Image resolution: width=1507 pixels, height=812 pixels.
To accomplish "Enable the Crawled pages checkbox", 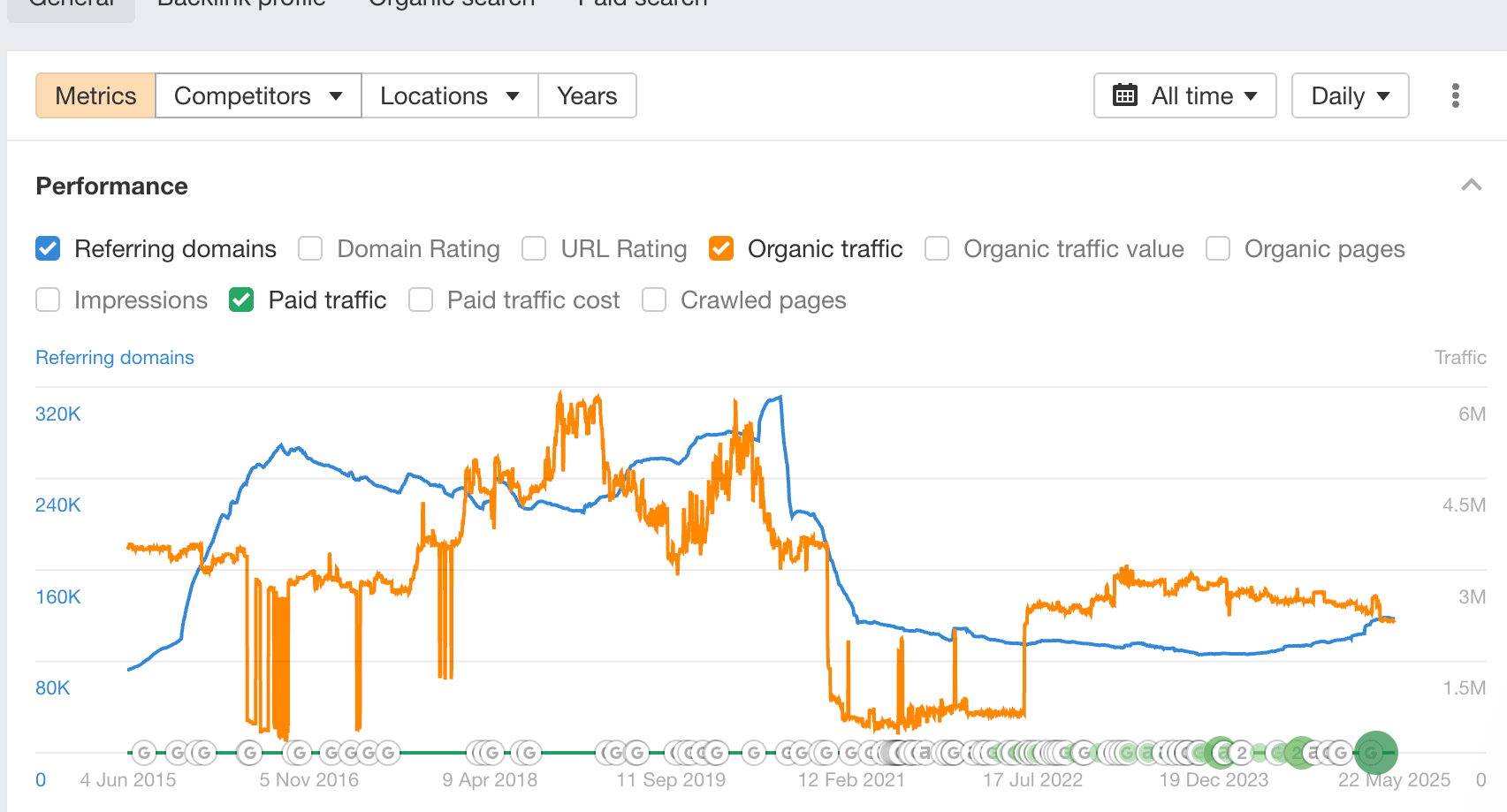I will [x=654, y=300].
